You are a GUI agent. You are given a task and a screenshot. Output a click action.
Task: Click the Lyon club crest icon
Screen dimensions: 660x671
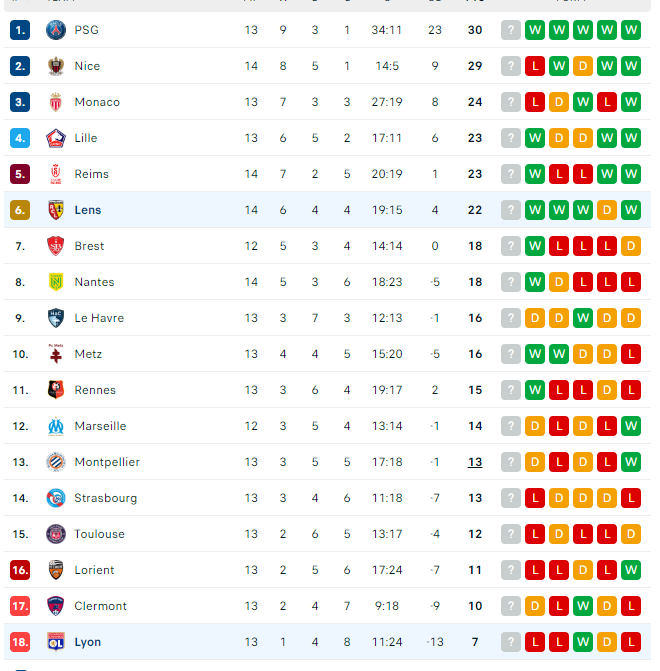55,642
